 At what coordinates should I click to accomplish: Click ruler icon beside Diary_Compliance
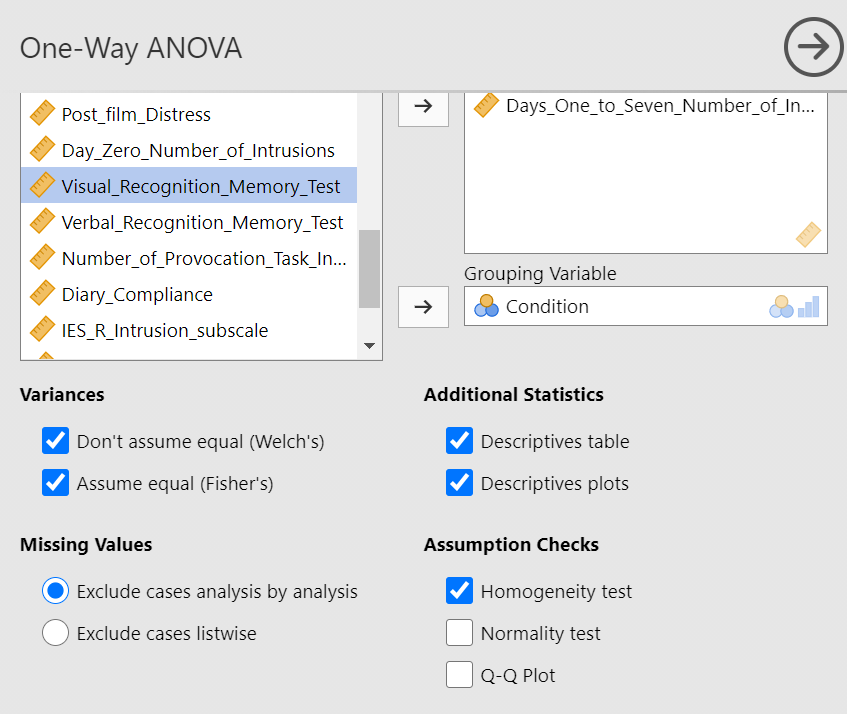tap(42, 293)
